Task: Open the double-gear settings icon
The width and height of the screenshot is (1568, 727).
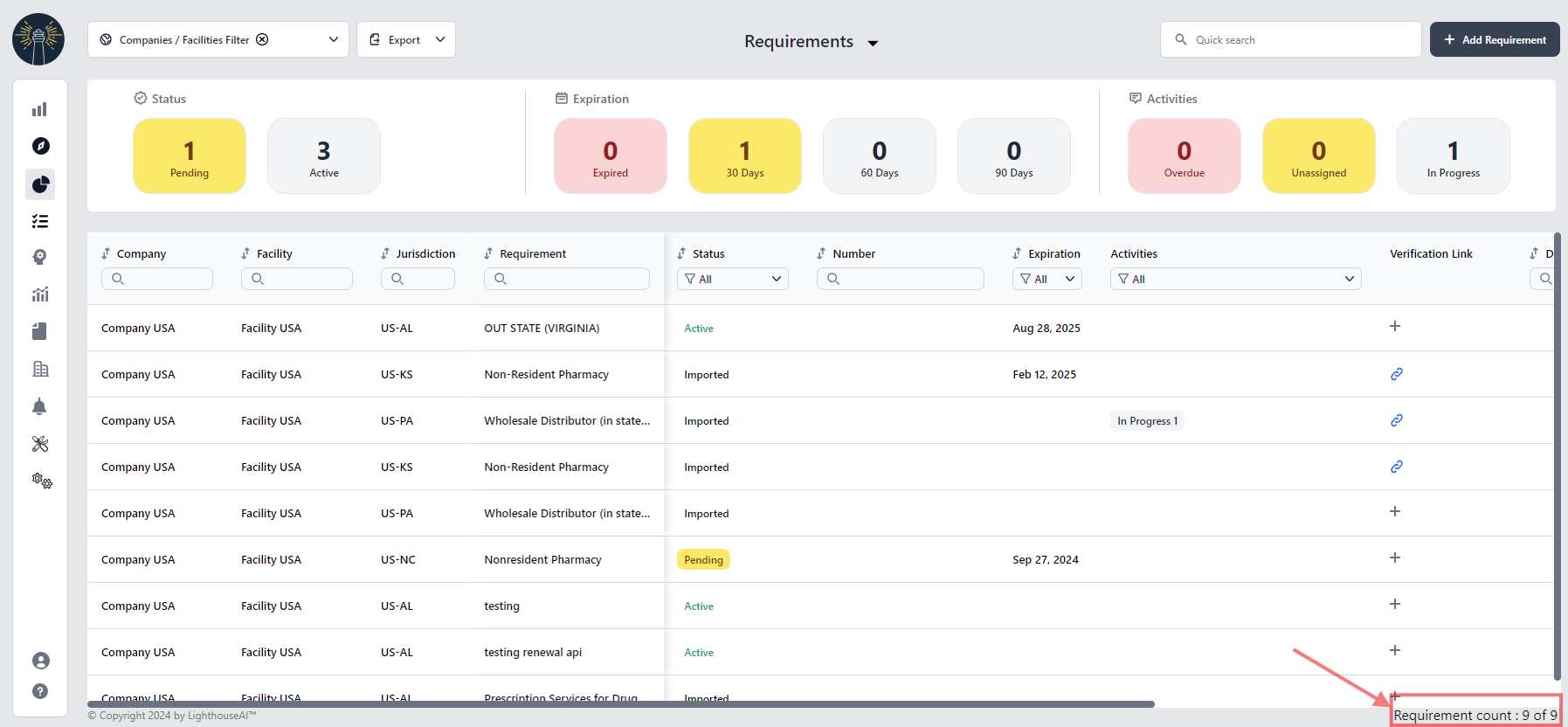Action: [42, 481]
